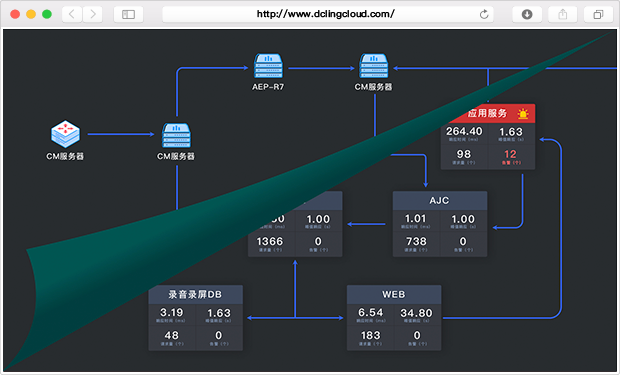Click the 1.01 value in AJC card
Screen dimensions: 620x375
416,218
